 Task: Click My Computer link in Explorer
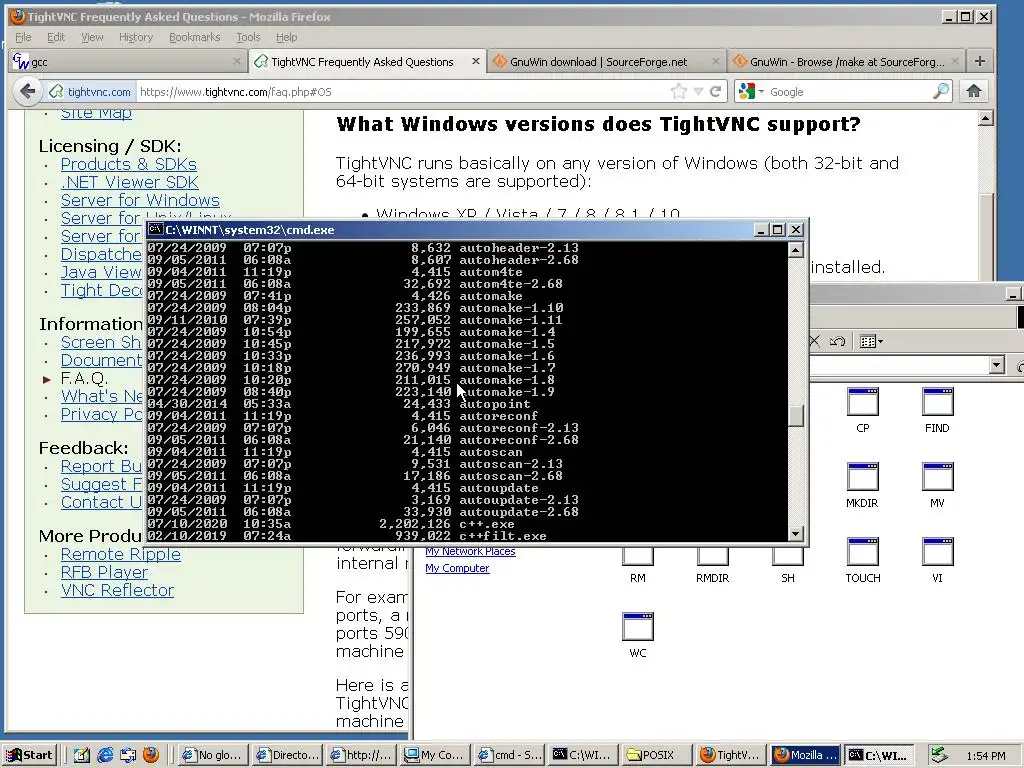(457, 568)
